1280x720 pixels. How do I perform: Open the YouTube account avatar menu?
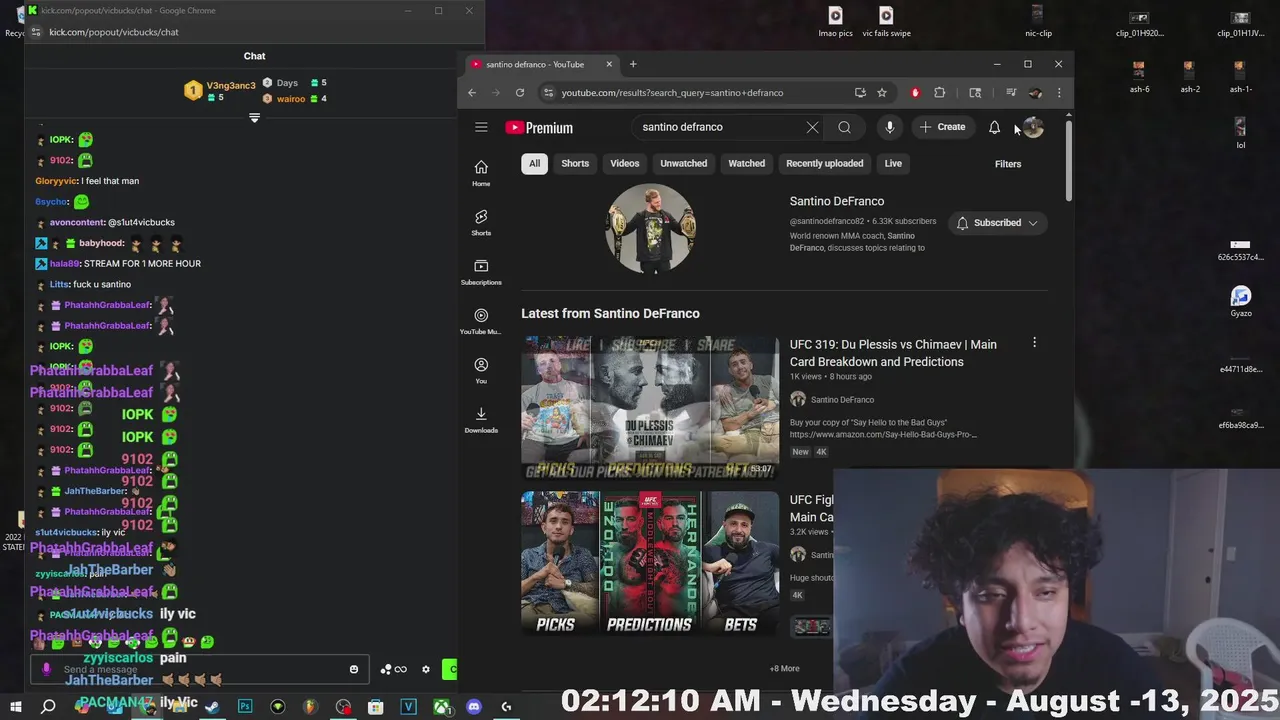tap(1033, 127)
